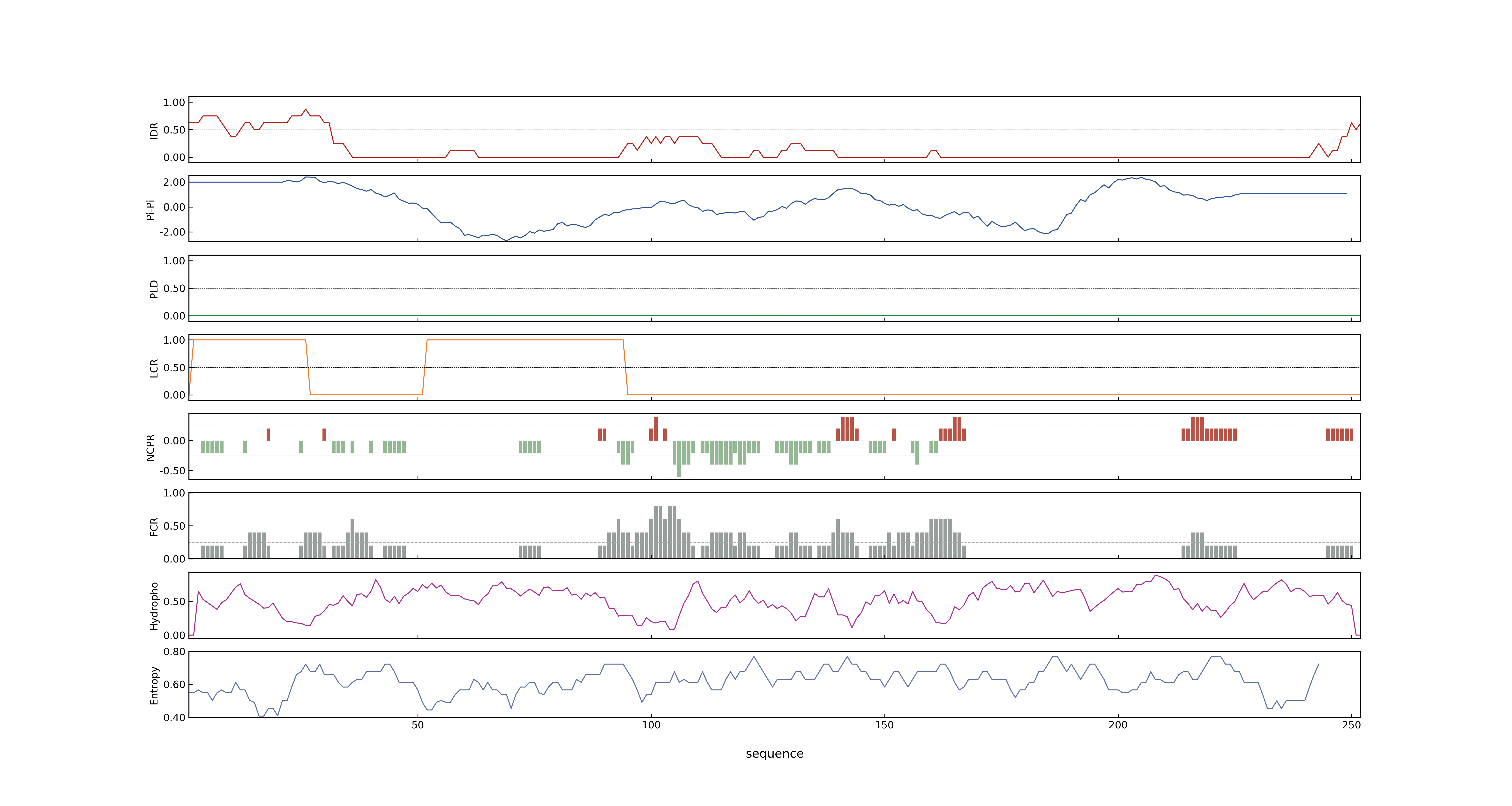This screenshot has height=806, width=1512.
Task: Click the x-axis tick label 150
Action: coord(884,725)
